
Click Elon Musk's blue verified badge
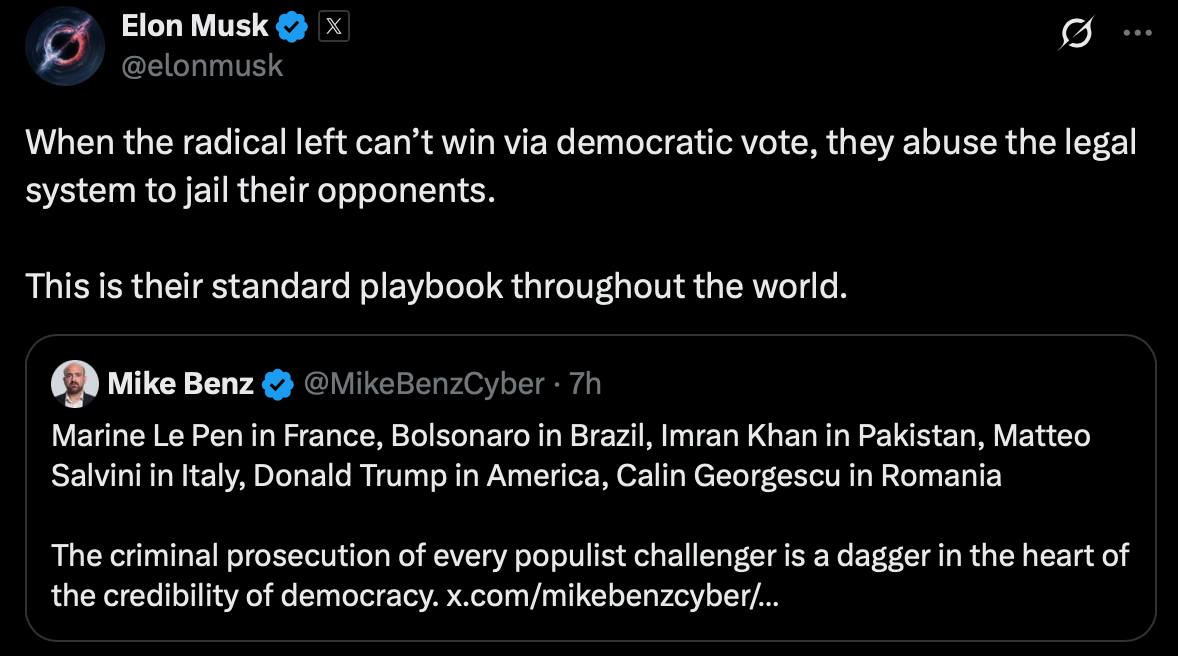pyautogui.click(x=292, y=28)
